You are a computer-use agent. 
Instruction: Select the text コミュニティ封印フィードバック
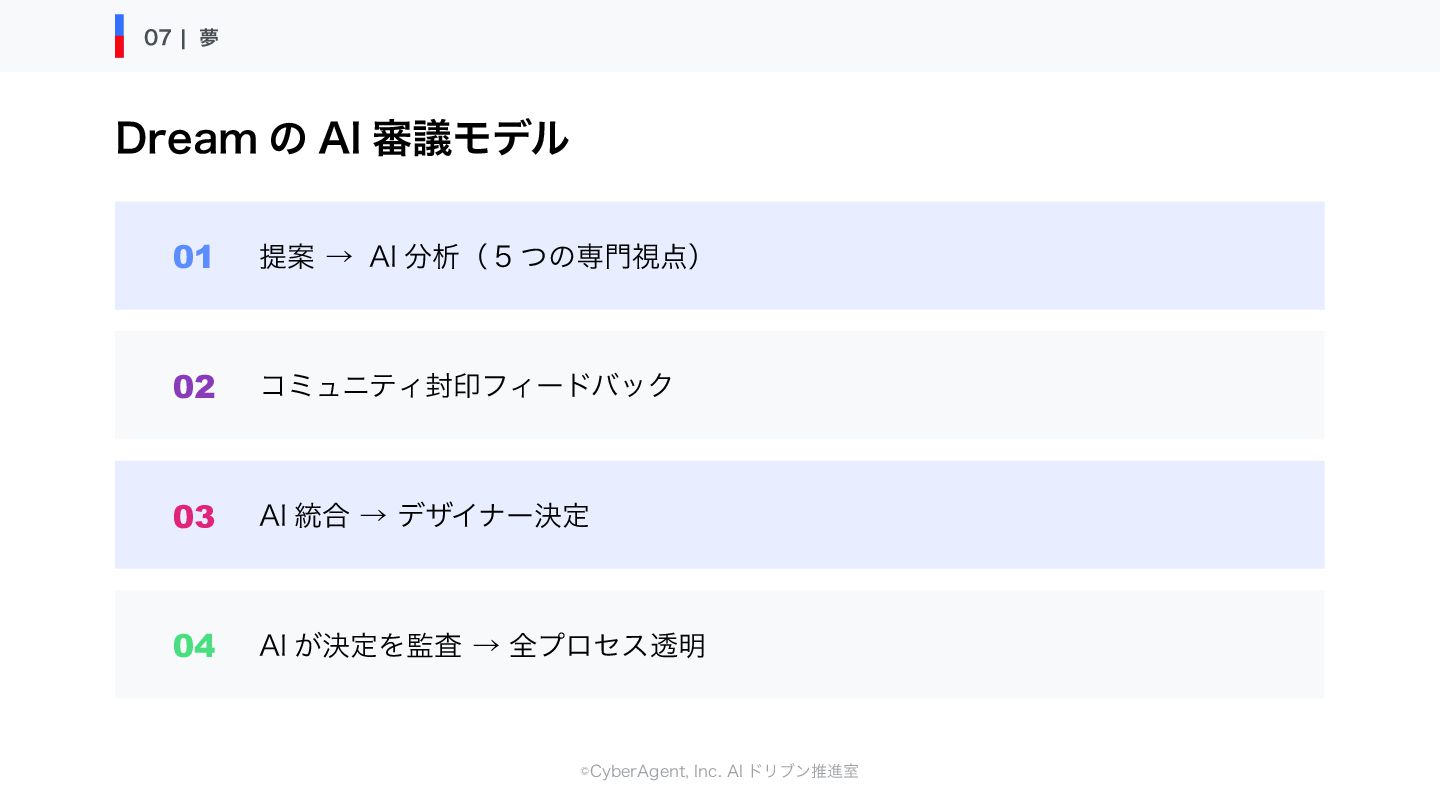(467, 386)
